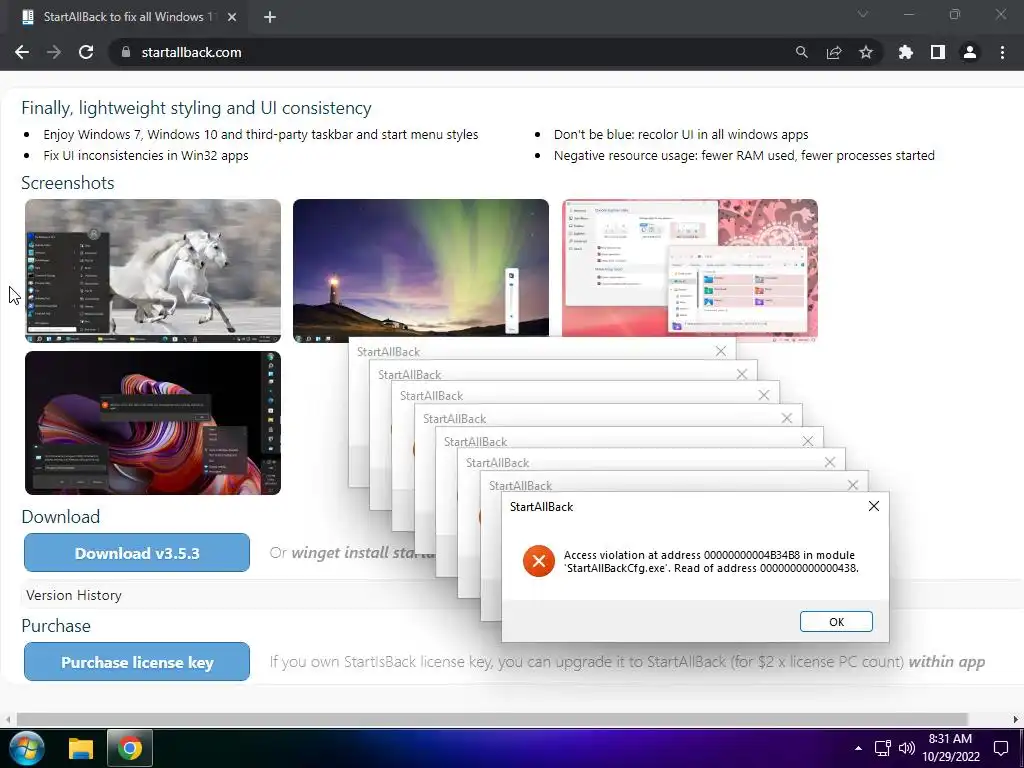Click the 'Enjoy Windows 7, Windows 10' bullet

pos(261,135)
